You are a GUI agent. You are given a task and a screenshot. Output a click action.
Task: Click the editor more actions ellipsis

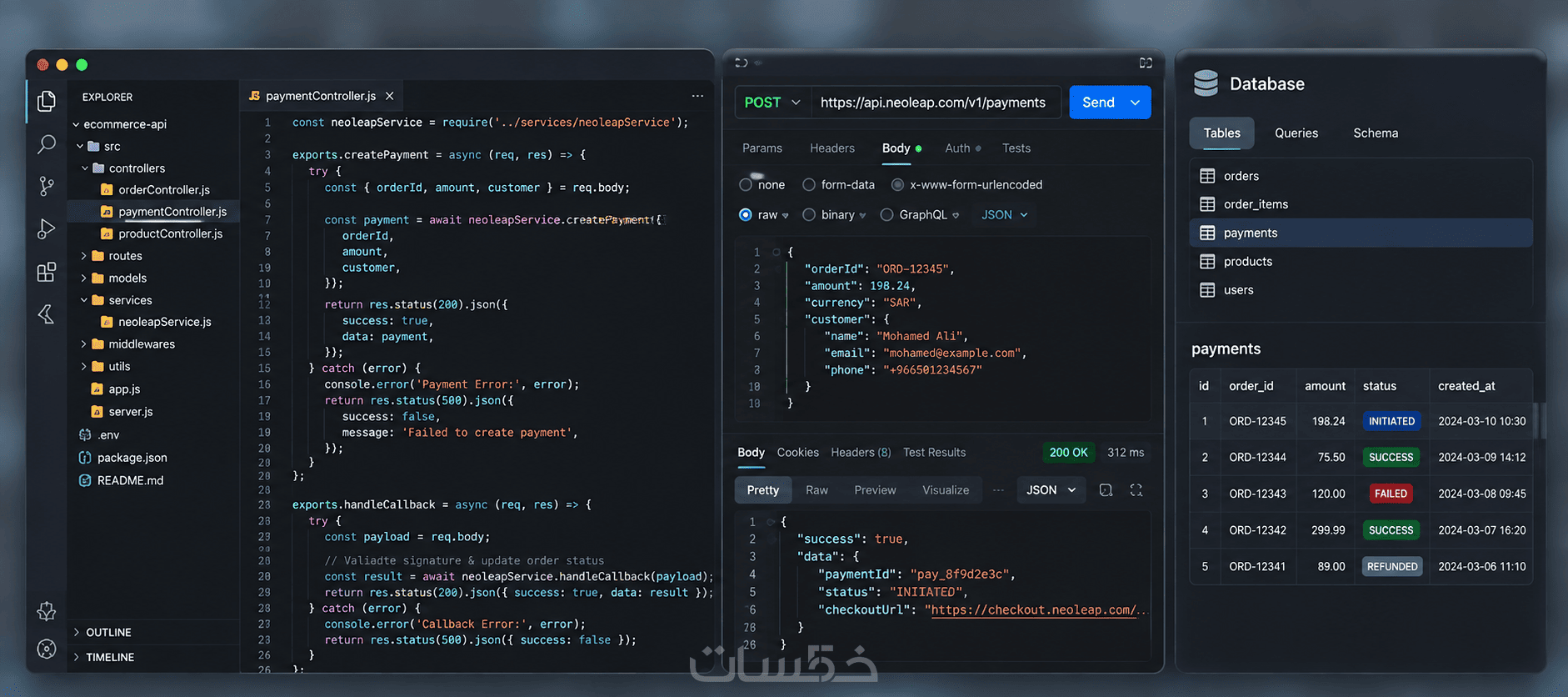pyautogui.click(x=697, y=96)
